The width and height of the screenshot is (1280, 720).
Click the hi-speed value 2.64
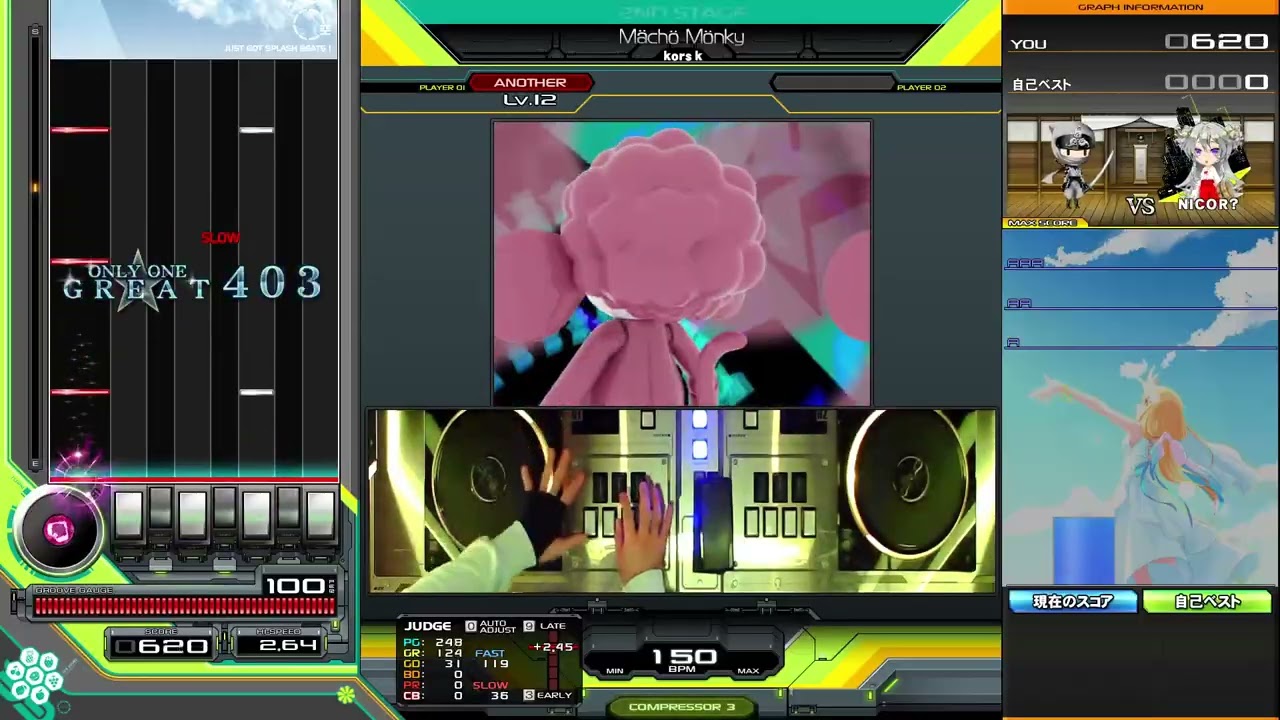click(x=288, y=646)
